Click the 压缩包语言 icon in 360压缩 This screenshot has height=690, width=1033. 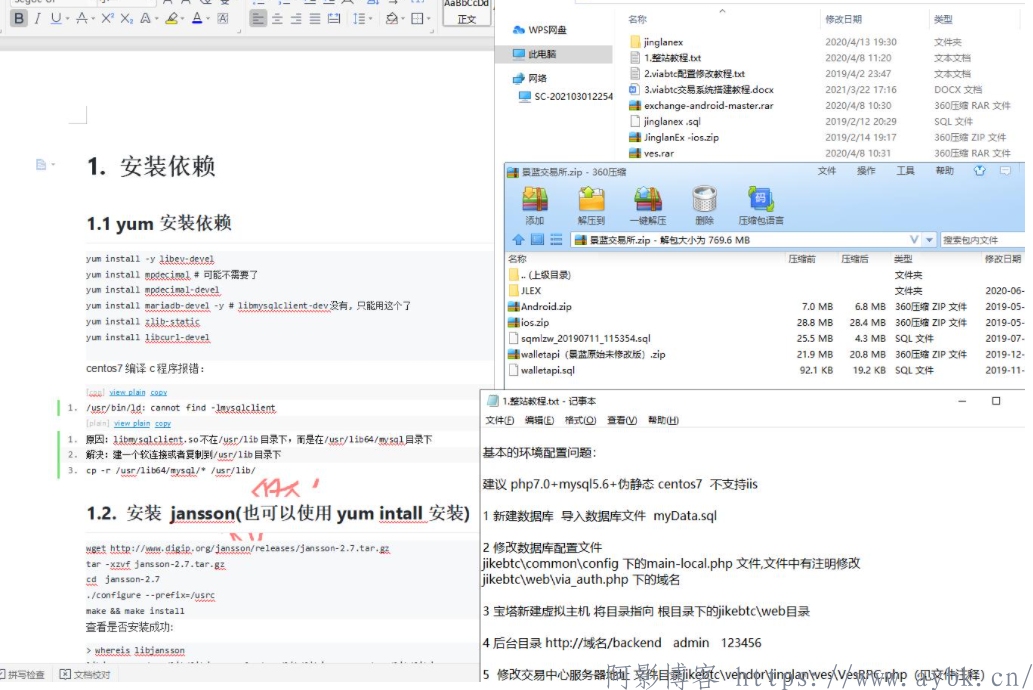(x=761, y=206)
